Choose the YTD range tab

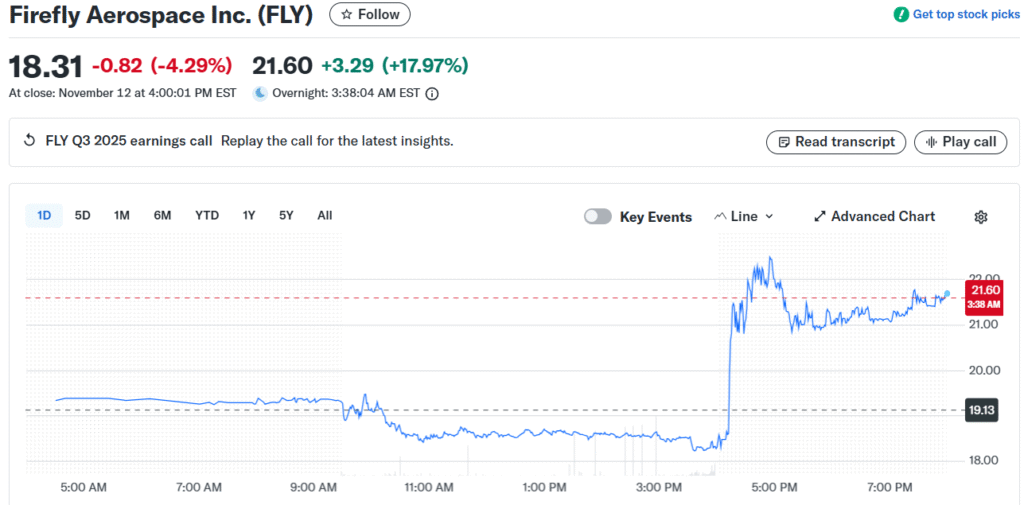(x=207, y=215)
